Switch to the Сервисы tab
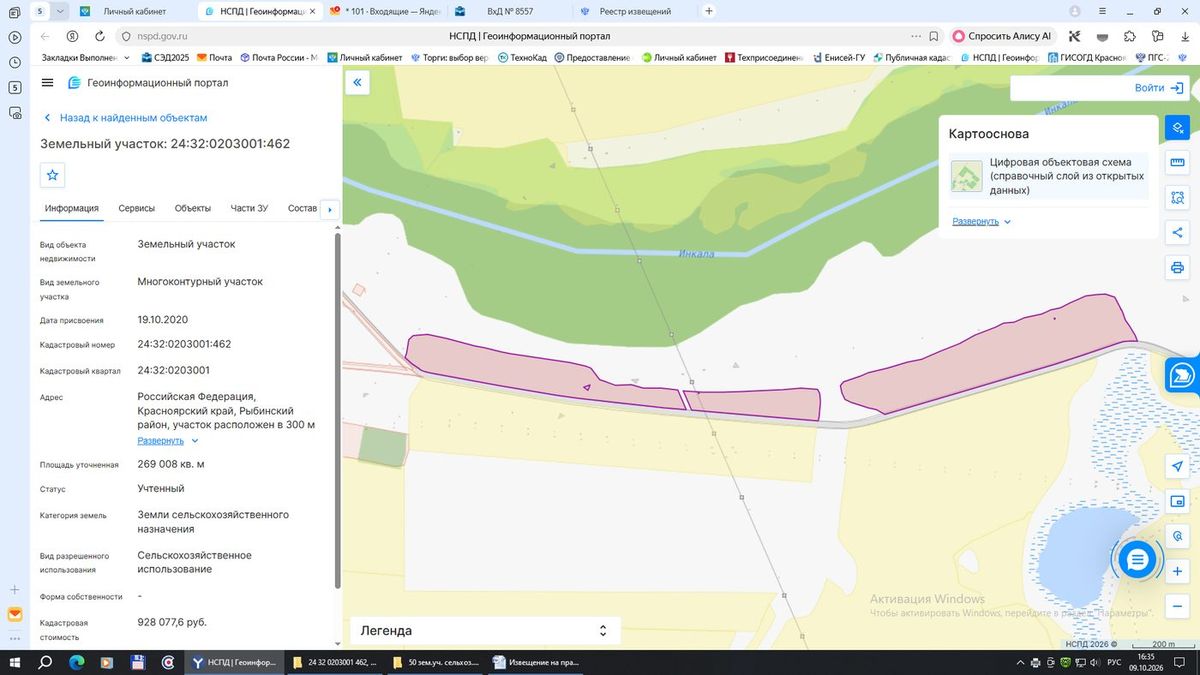 (137, 208)
